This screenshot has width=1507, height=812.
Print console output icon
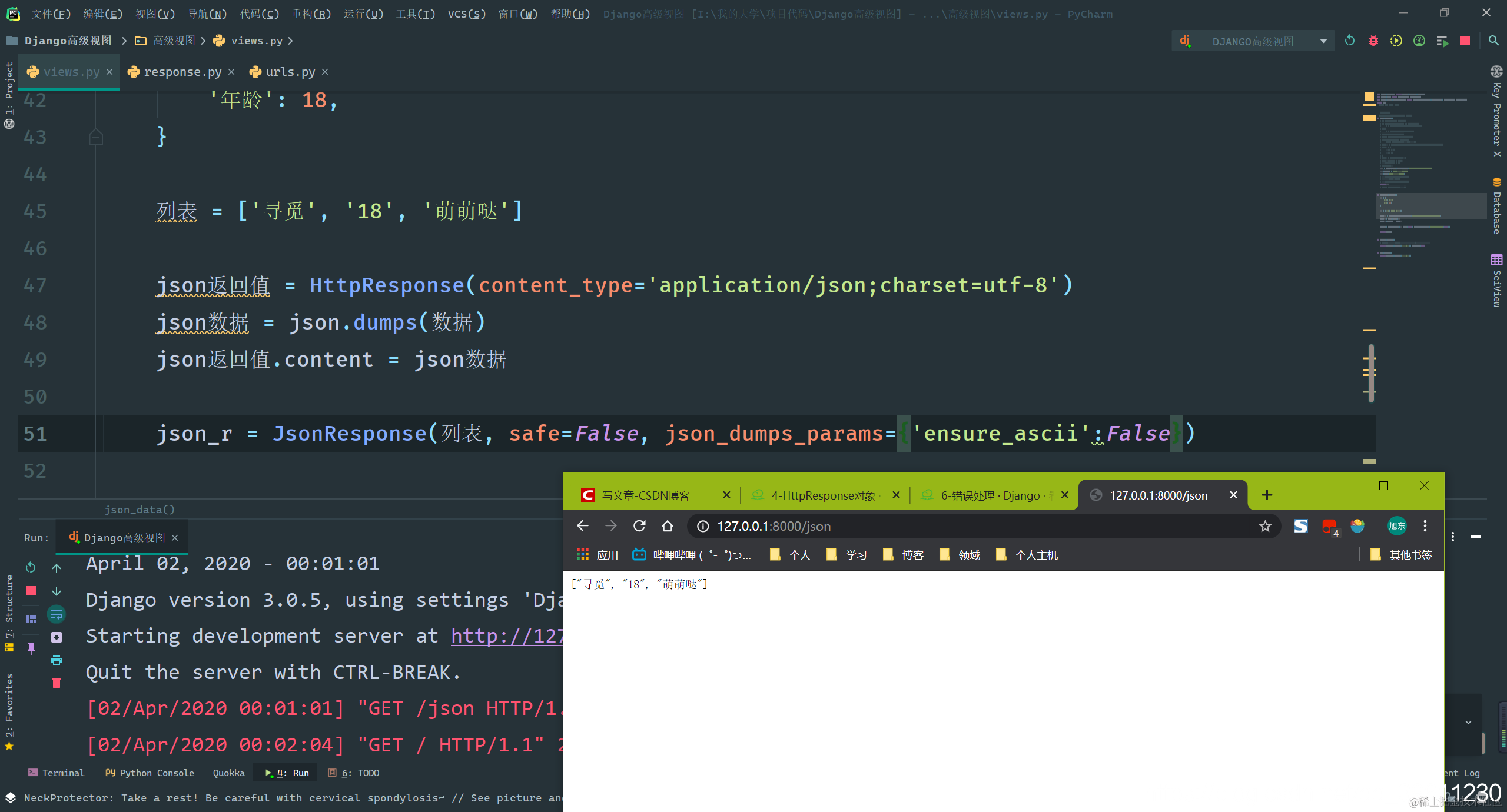tap(57, 660)
